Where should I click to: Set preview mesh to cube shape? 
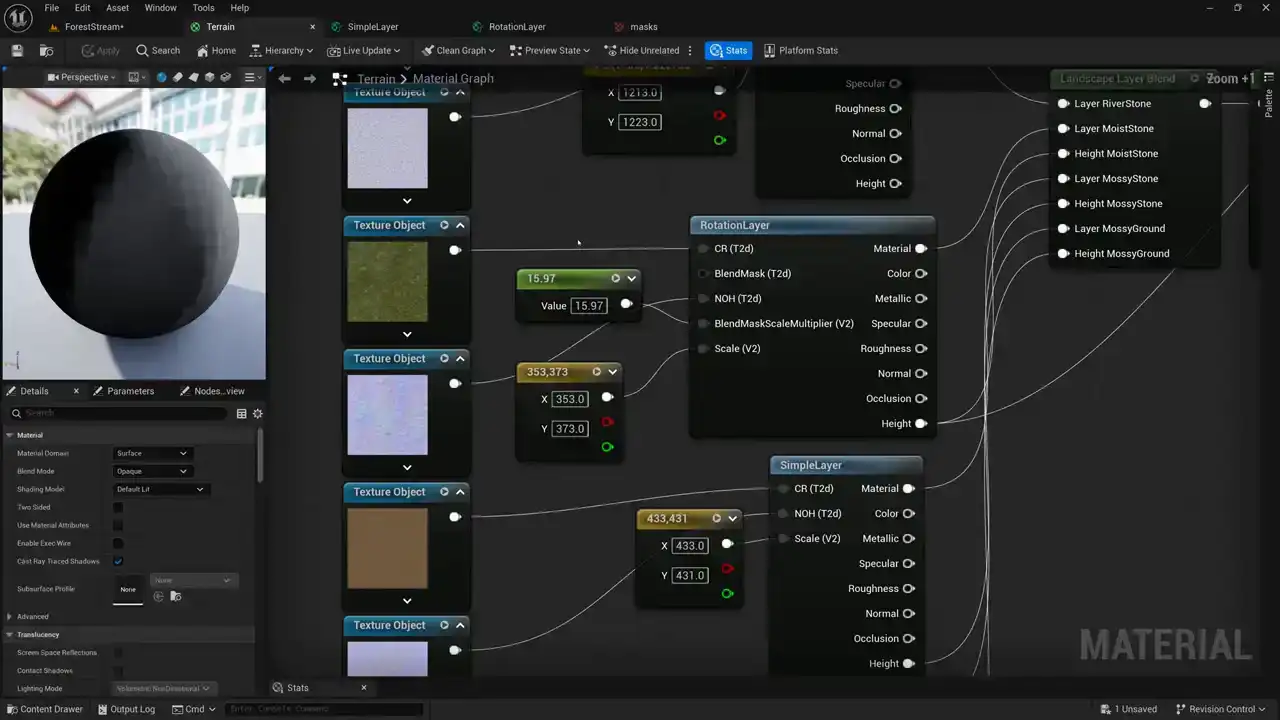click(x=210, y=77)
